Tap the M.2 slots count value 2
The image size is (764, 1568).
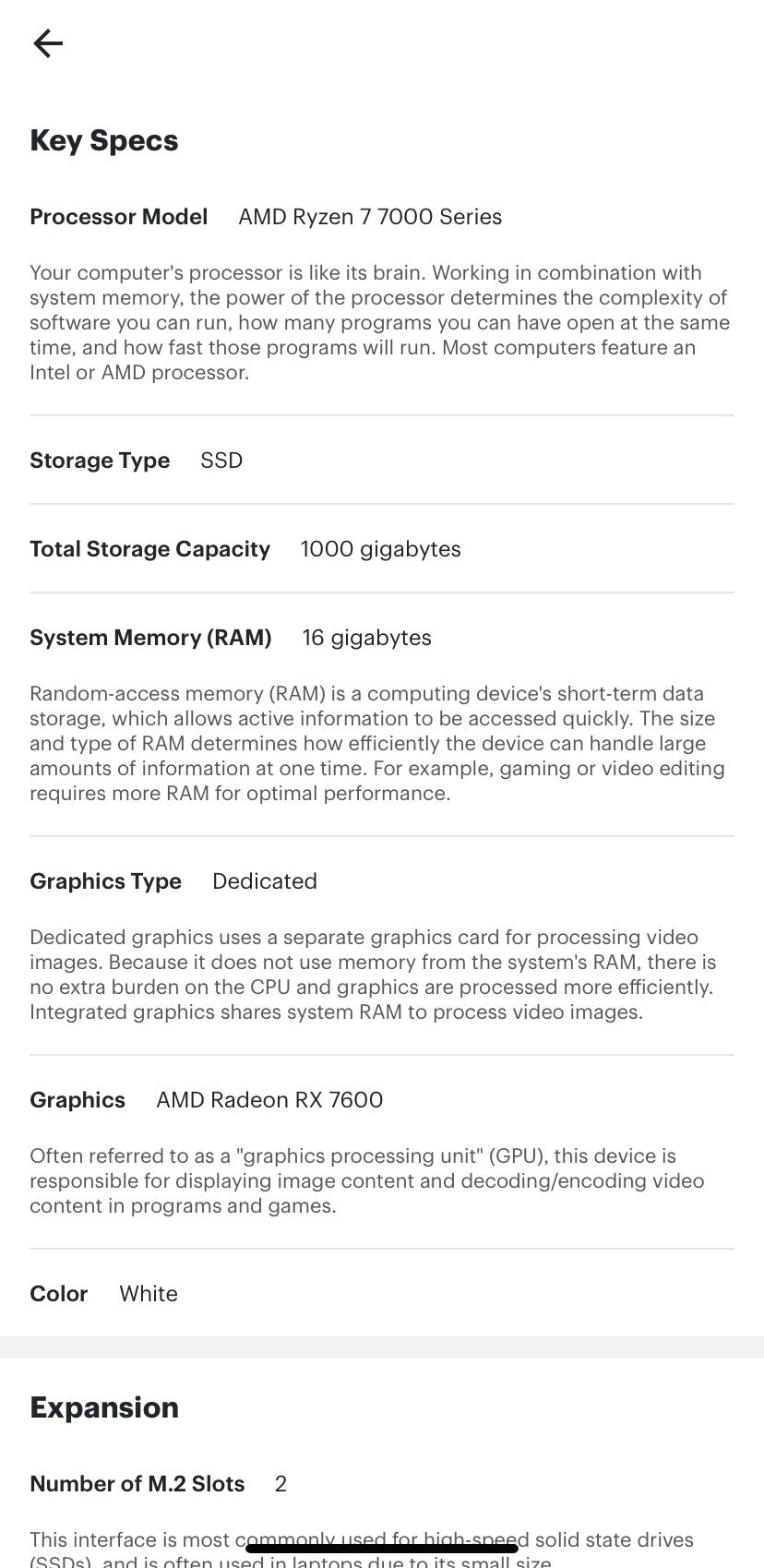[x=280, y=1484]
